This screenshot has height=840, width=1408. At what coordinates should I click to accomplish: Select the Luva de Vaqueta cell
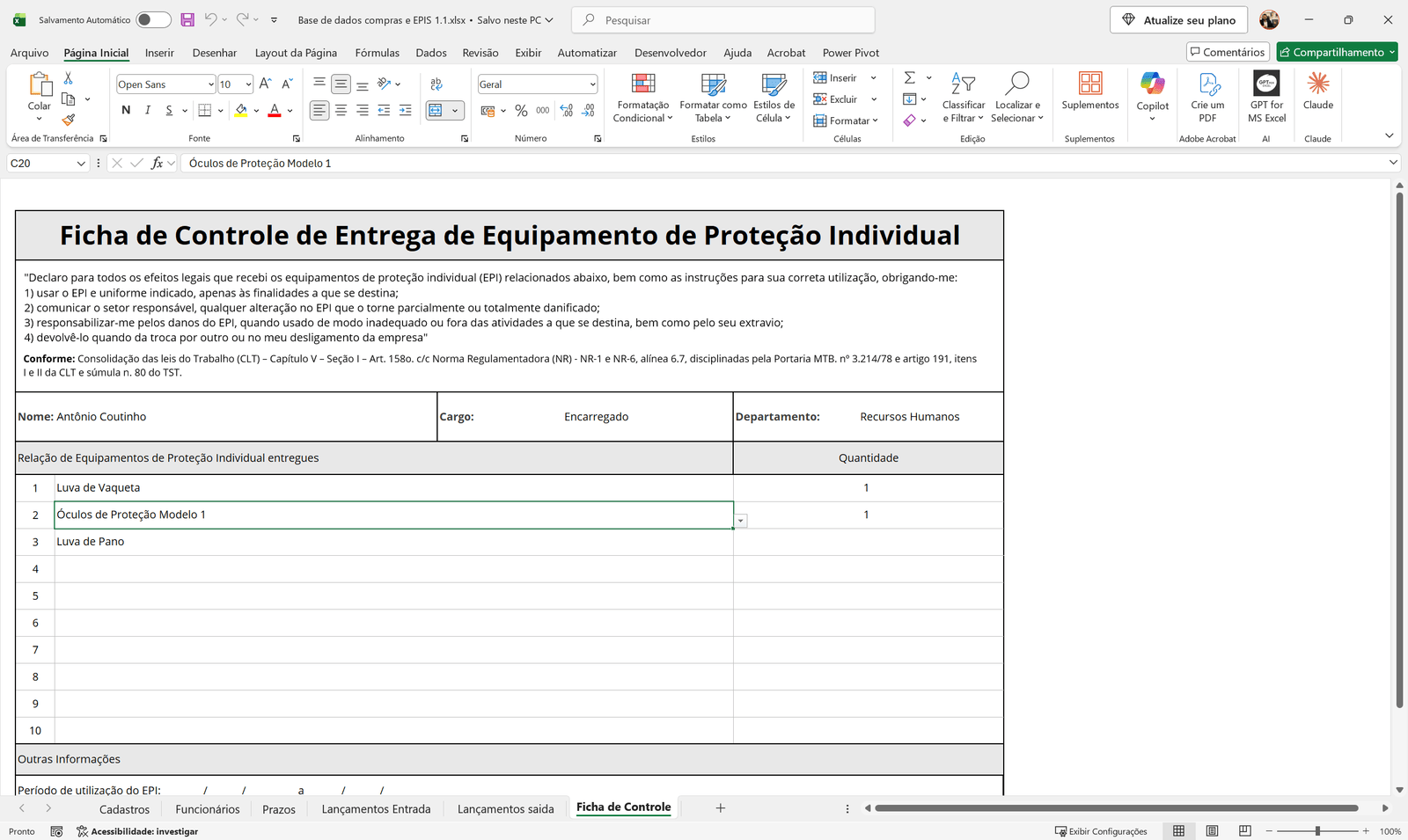(x=393, y=487)
